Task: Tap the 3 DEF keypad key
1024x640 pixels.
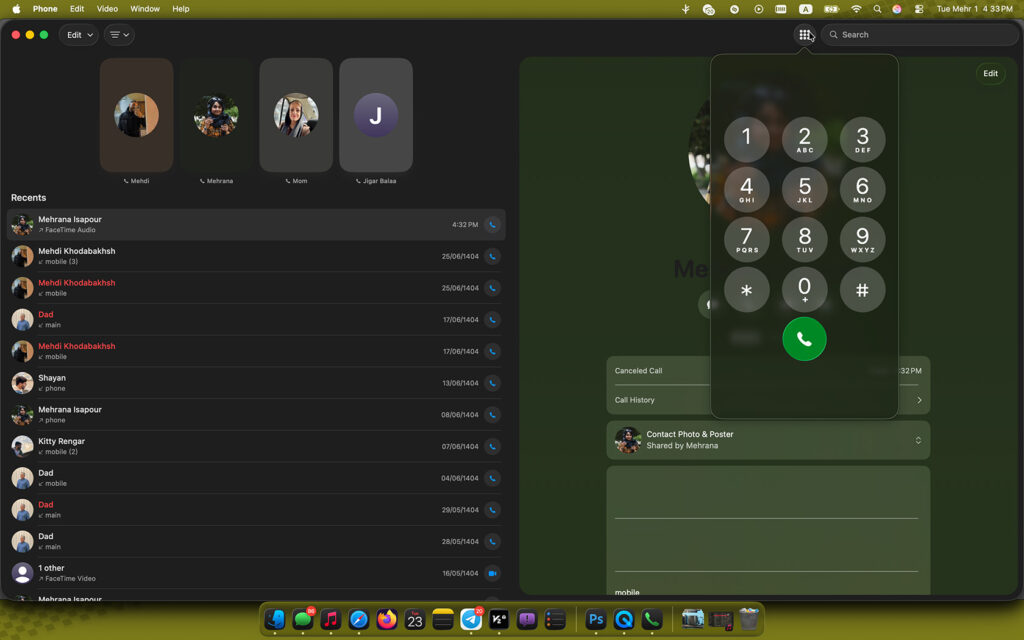Action: click(862, 139)
